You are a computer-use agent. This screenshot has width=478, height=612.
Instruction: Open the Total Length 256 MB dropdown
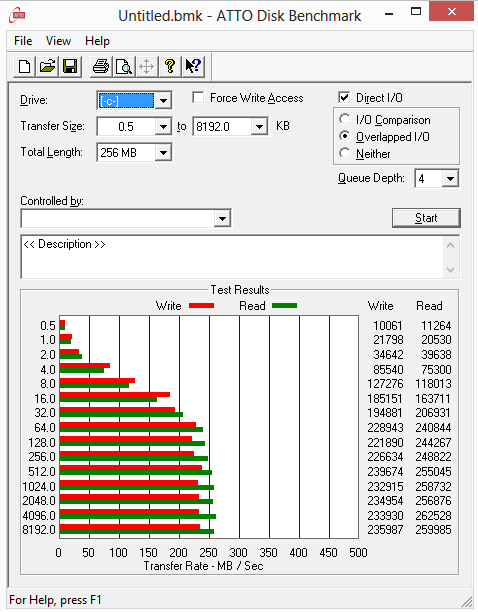pyautogui.click(x=163, y=153)
